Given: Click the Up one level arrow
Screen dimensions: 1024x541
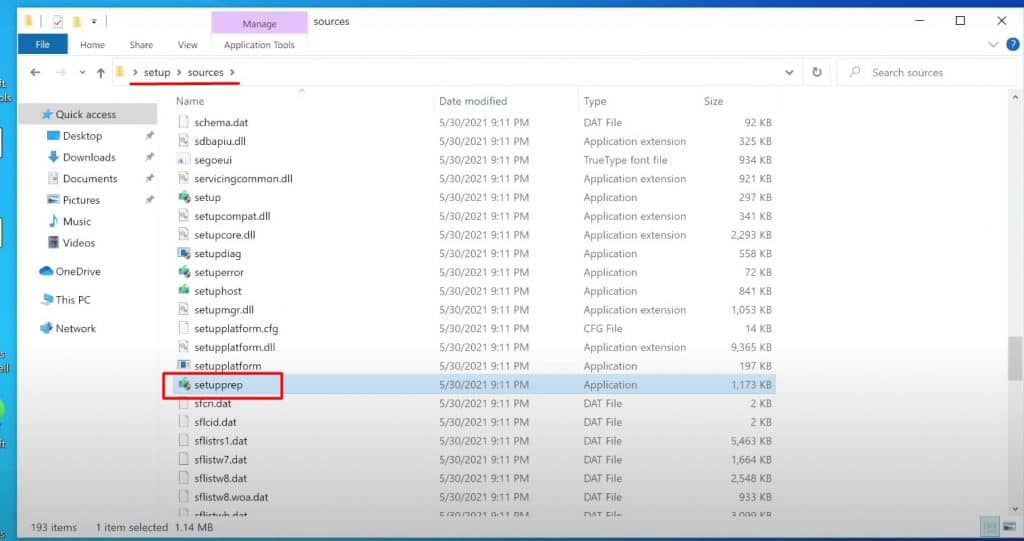Looking at the screenshot, I should (x=100, y=73).
